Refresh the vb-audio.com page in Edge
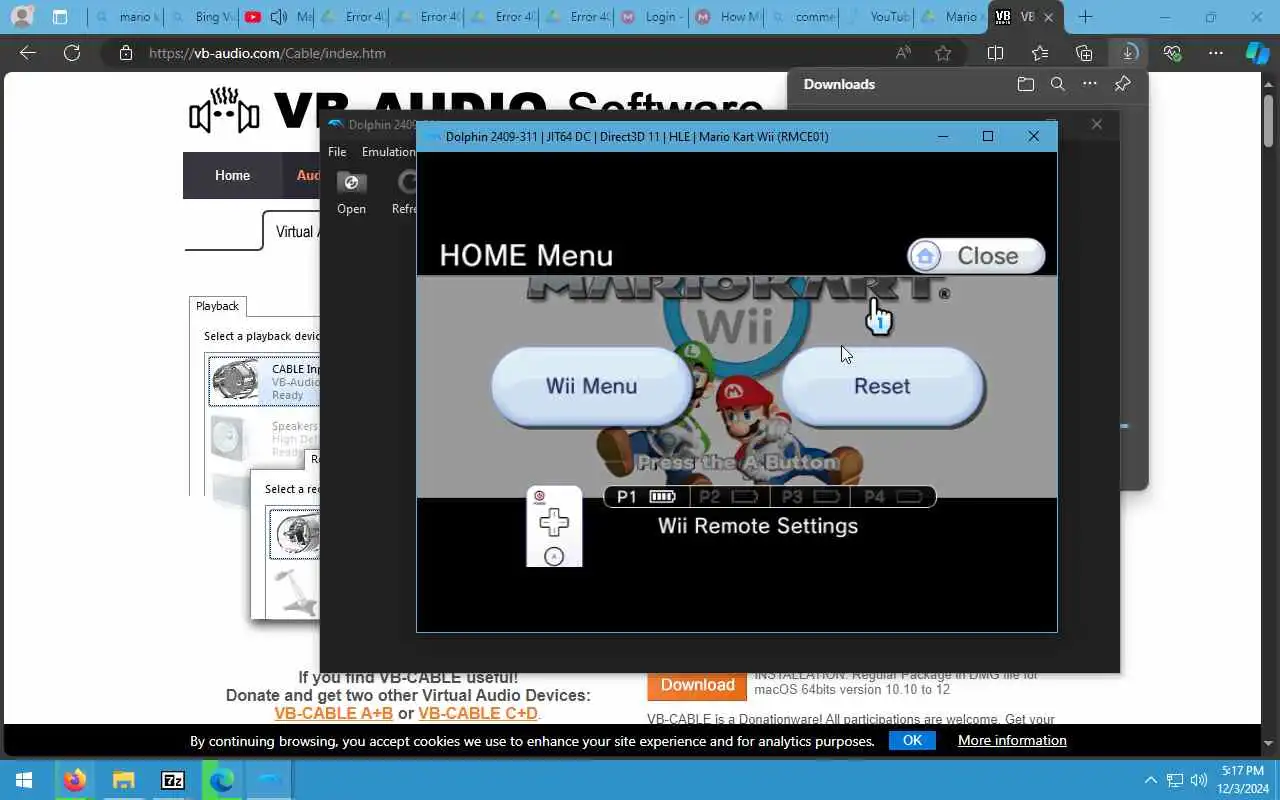The height and width of the screenshot is (800, 1280). [x=72, y=53]
